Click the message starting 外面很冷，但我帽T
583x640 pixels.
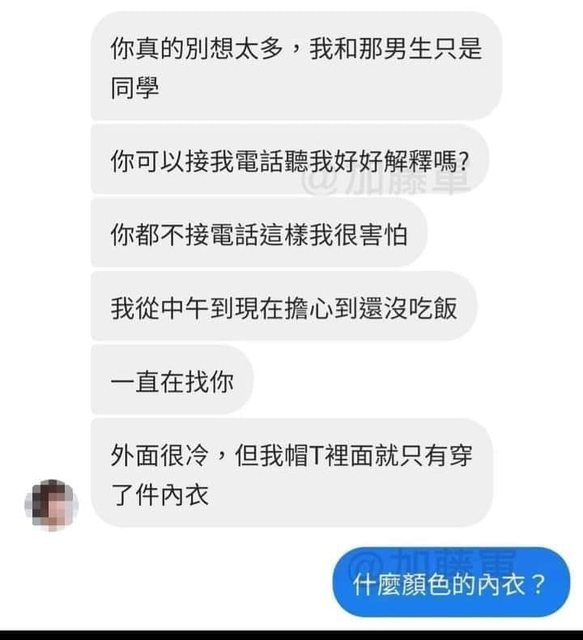click(x=292, y=473)
